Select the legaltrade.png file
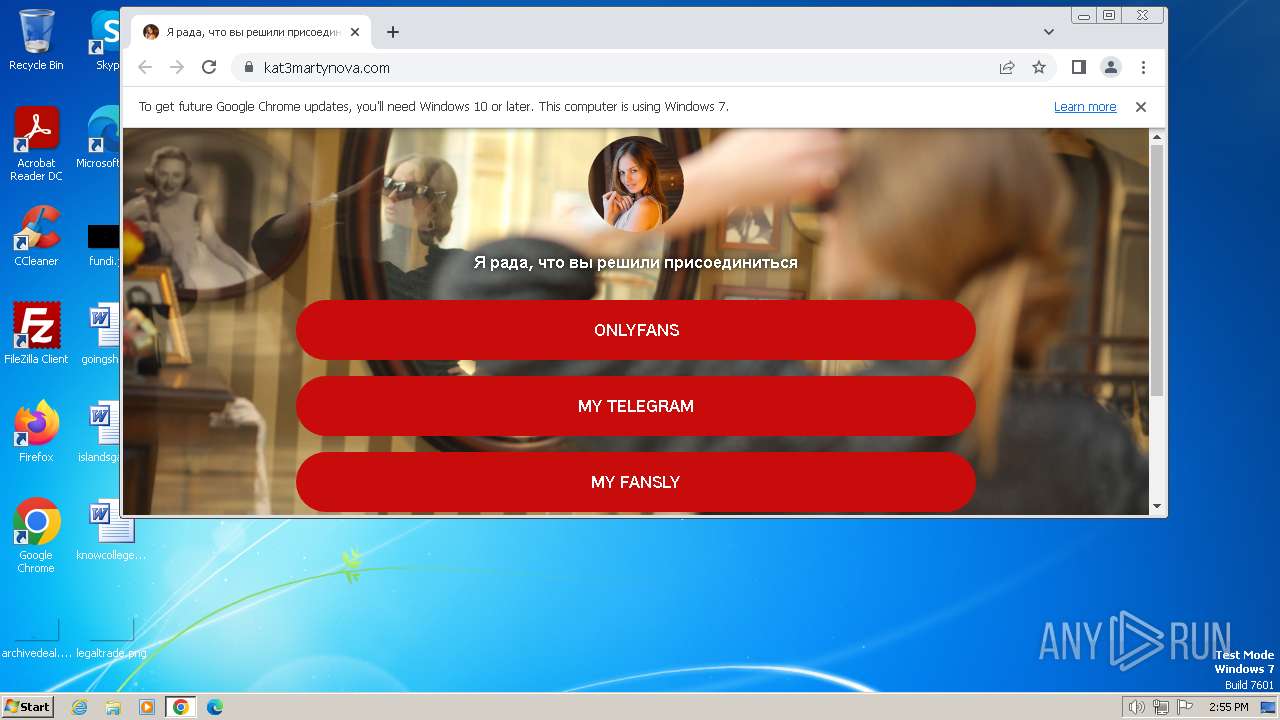 (111, 638)
